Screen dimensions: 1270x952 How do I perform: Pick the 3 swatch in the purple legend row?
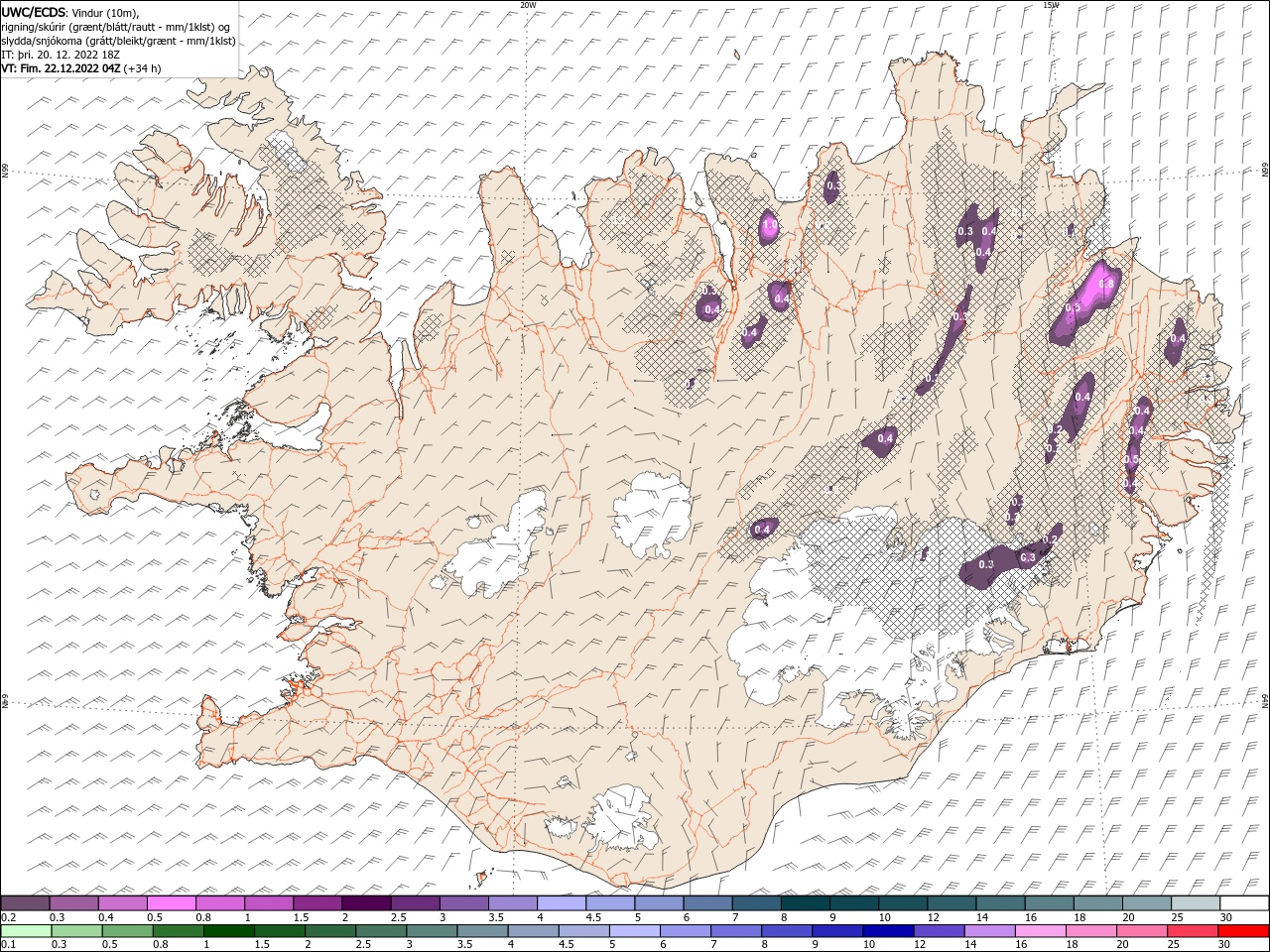pos(464,903)
